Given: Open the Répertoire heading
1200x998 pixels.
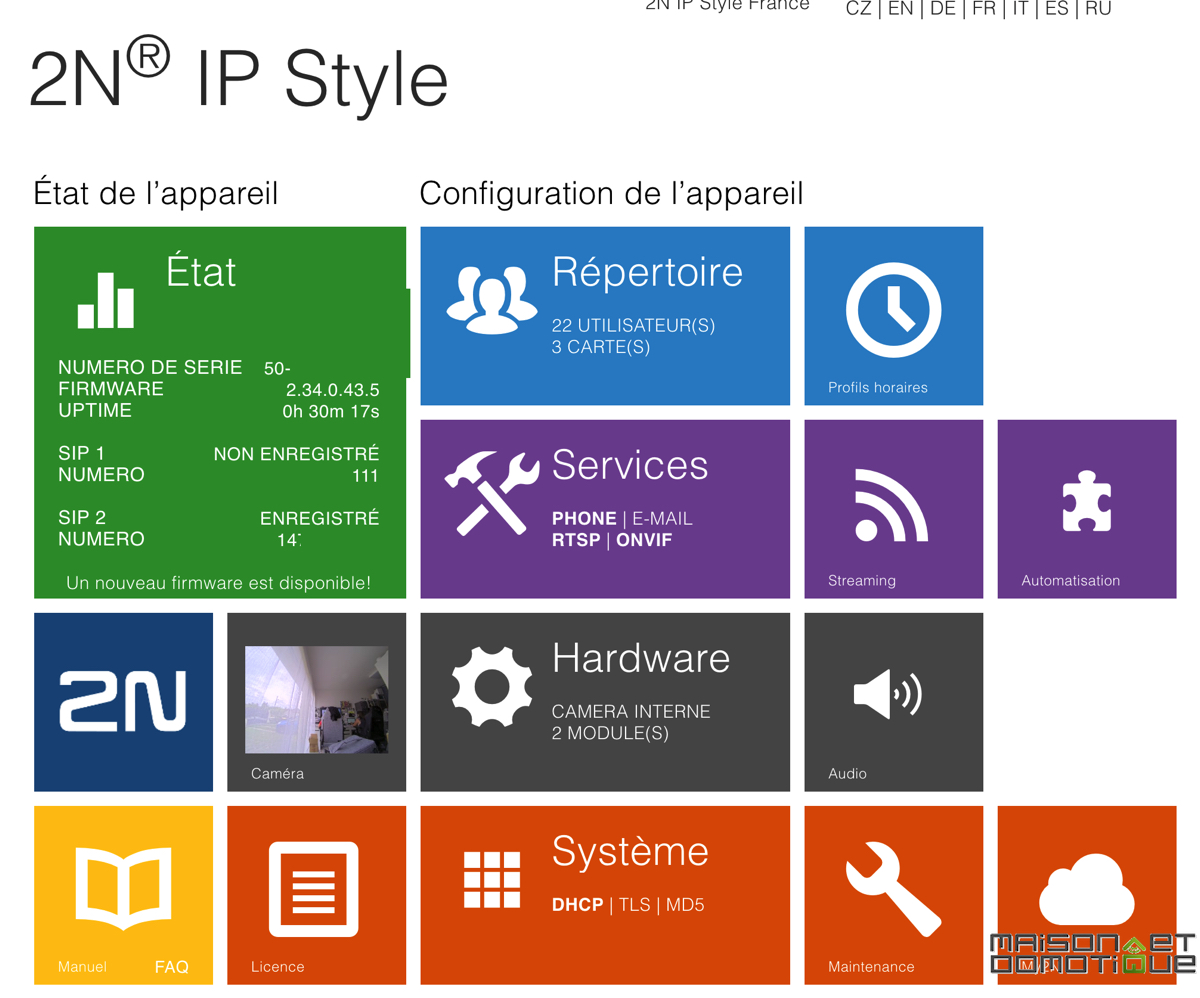Looking at the screenshot, I should 647,271.
